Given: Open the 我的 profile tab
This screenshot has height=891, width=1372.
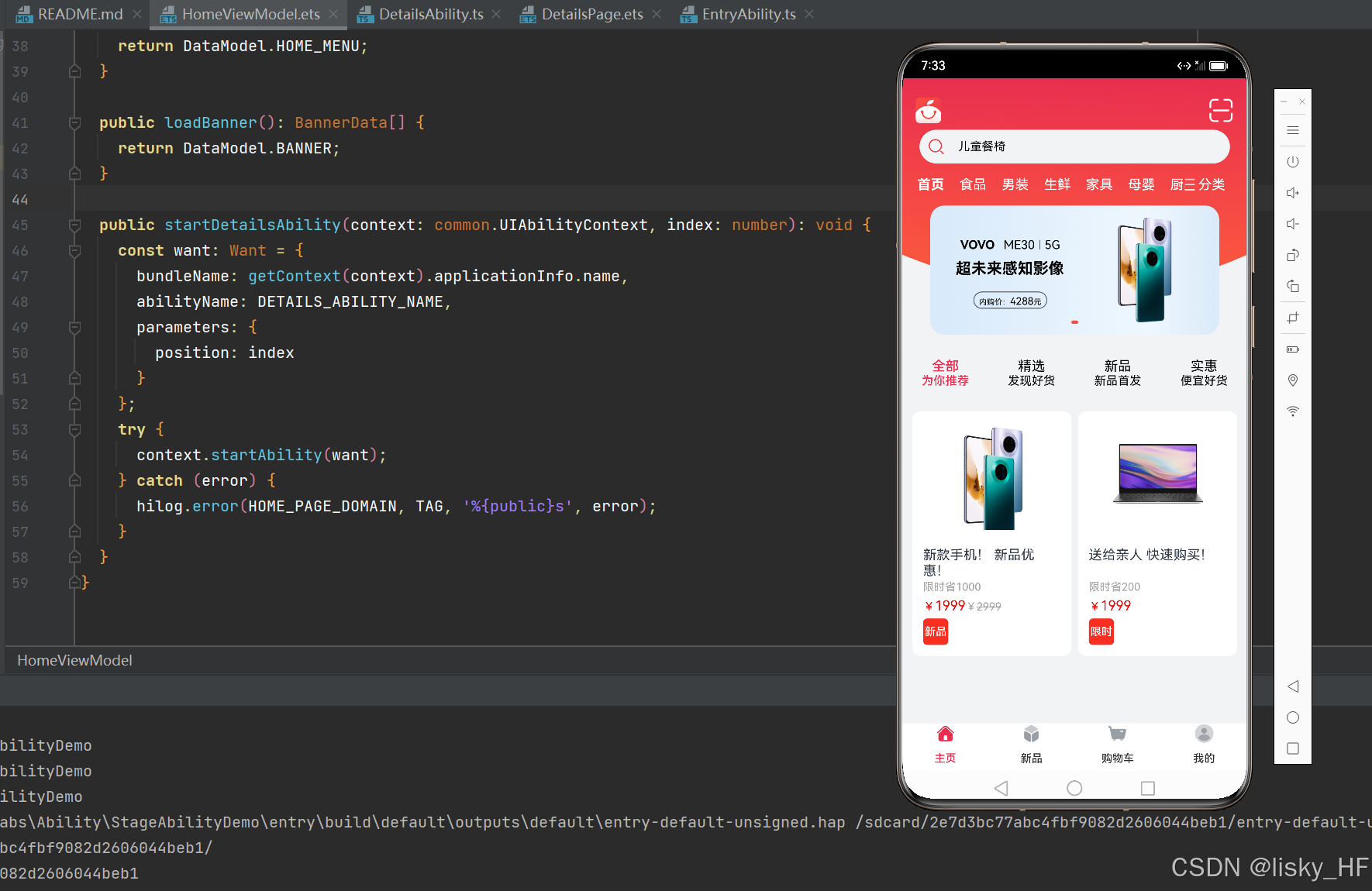Looking at the screenshot, I should tap(1204, 745).
